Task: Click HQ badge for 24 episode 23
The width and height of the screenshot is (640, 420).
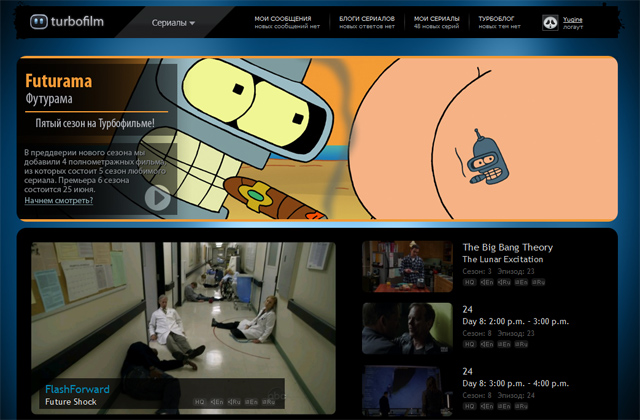Action: [x=469, y=344]
